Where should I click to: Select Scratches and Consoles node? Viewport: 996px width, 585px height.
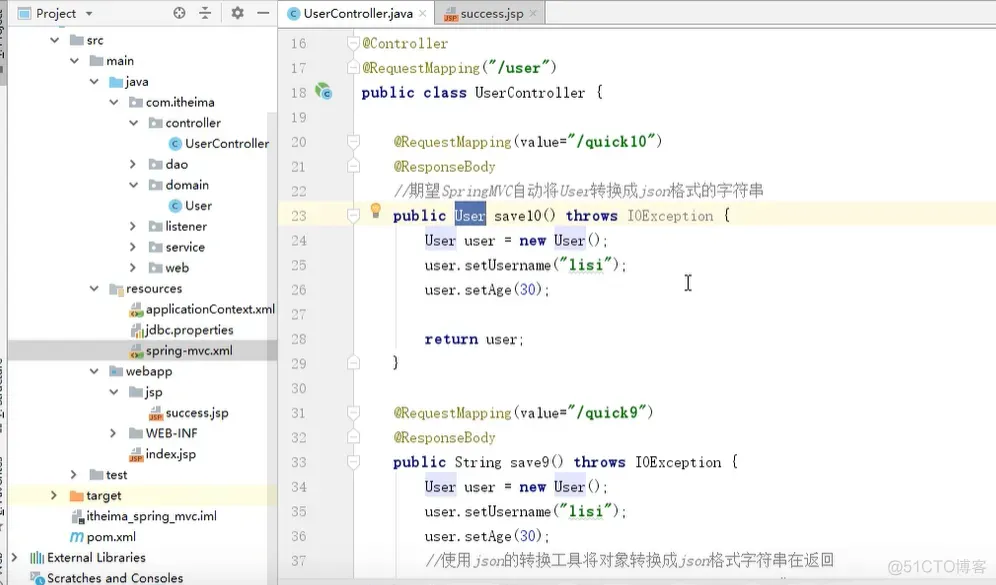coord(108,577)
